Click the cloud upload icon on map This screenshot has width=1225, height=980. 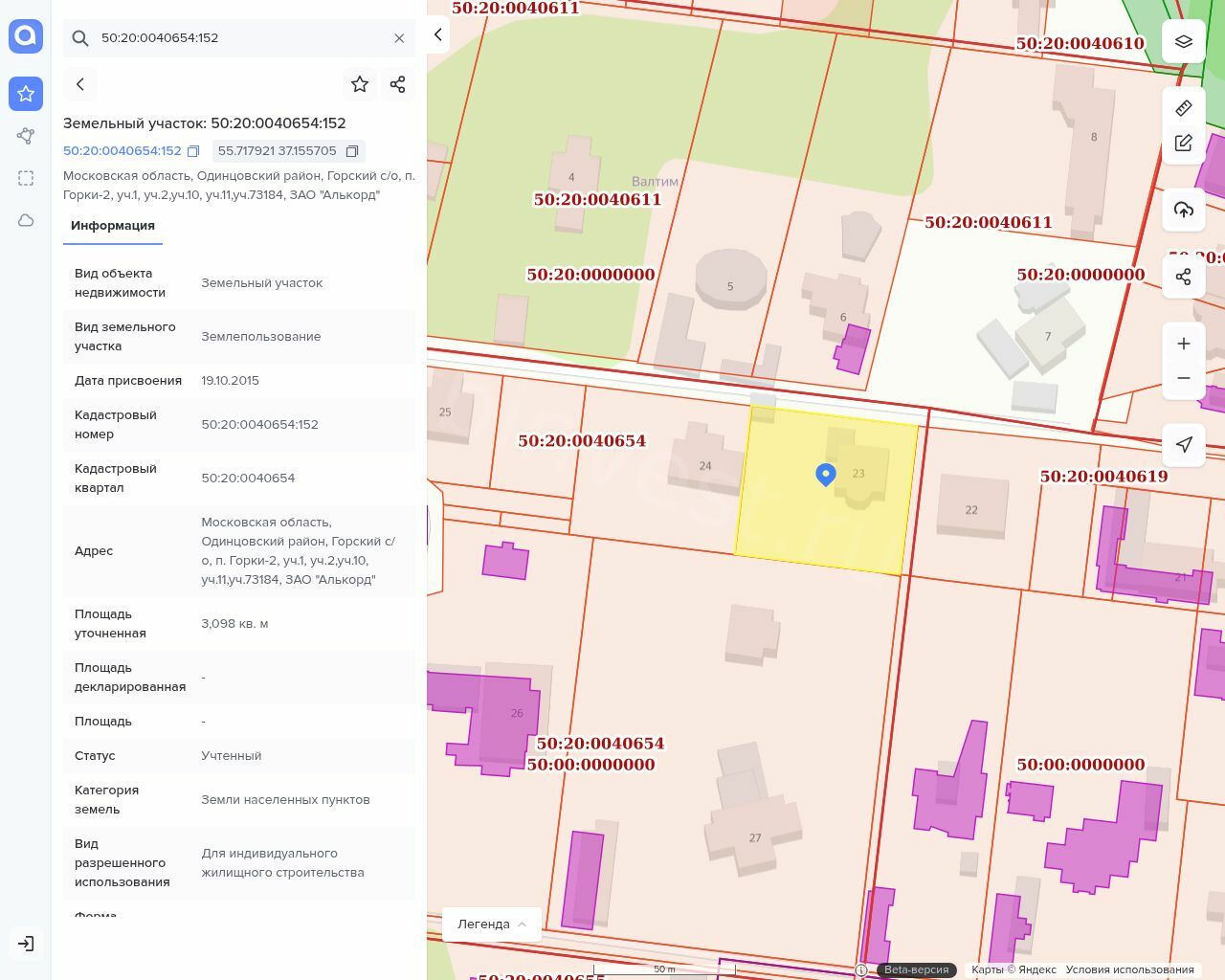point(1183,210)
